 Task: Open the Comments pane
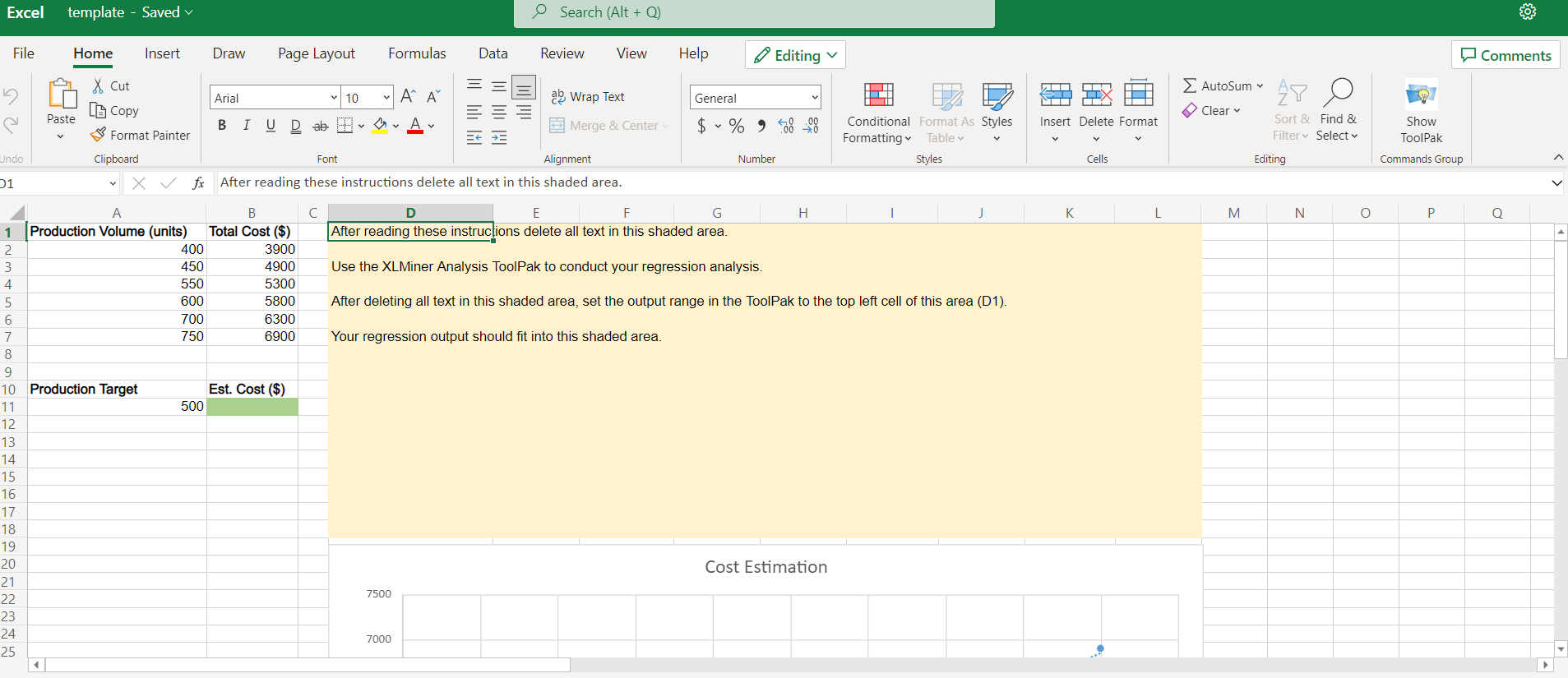coord(1506,55)
